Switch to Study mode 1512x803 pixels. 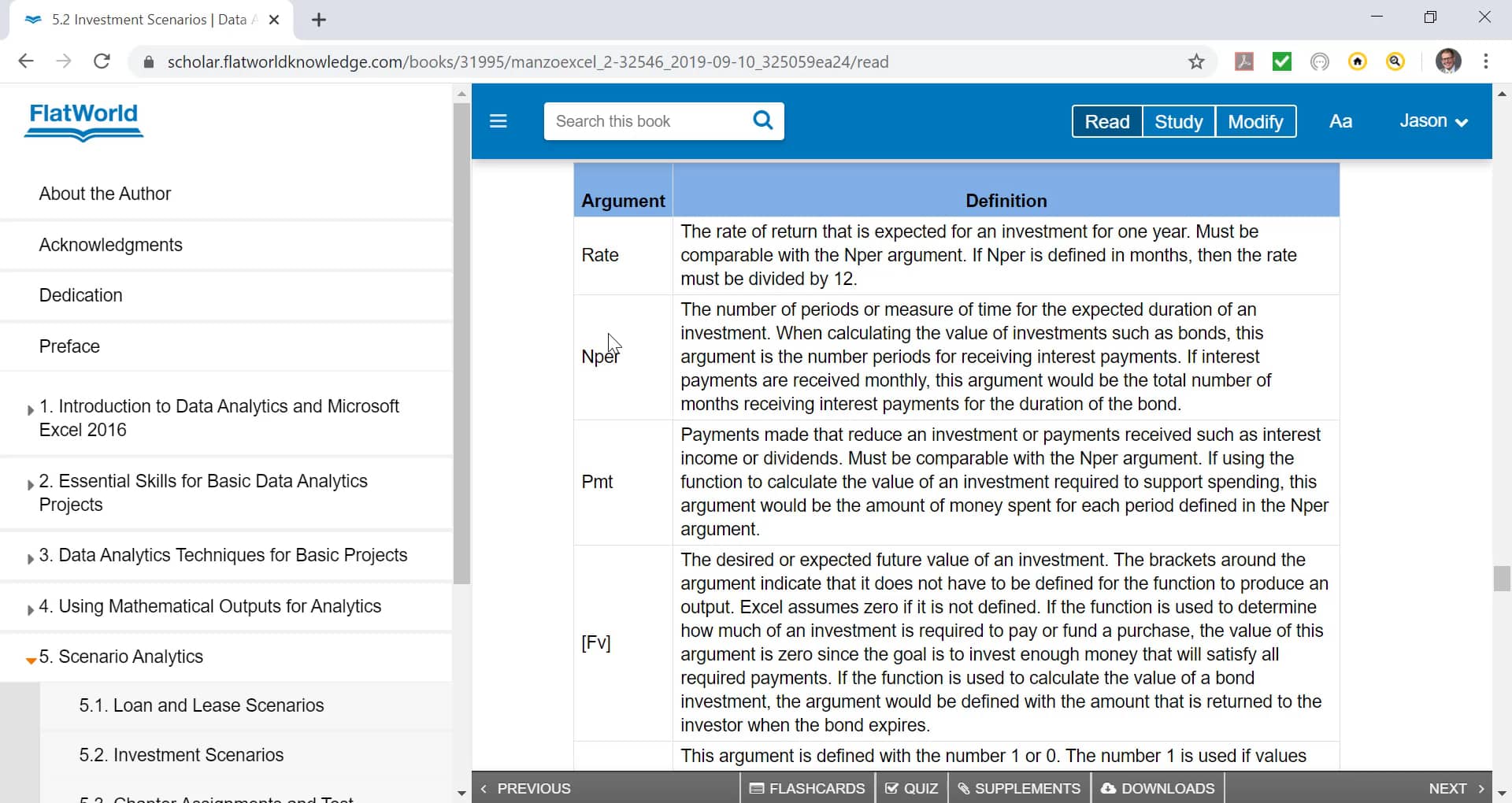click(1179, 121)
